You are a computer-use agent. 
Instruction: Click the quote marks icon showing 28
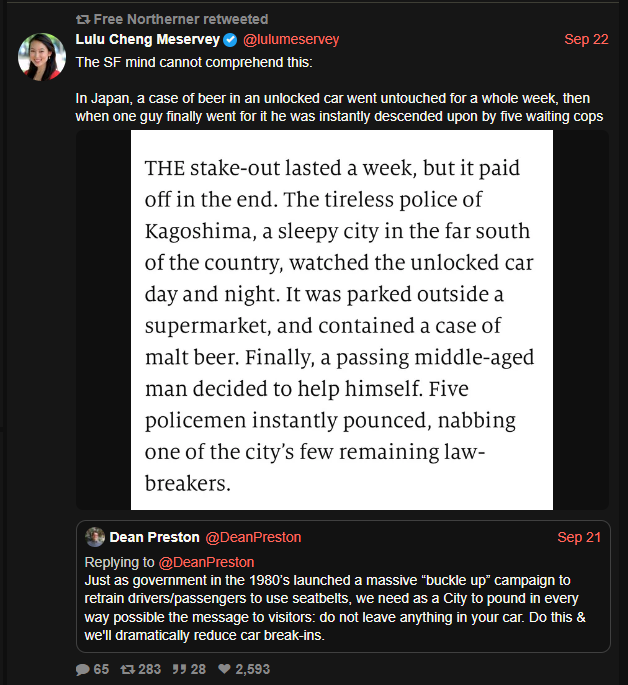click(x=179, y=669)
